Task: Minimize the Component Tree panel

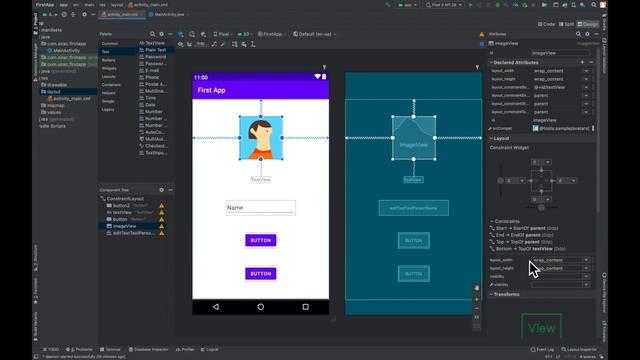Action: [170, 190]
